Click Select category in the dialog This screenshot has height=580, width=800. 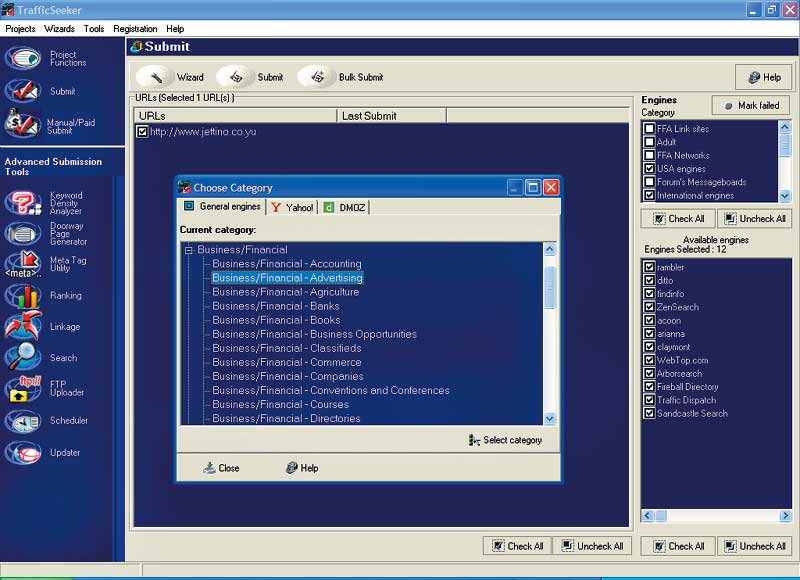pyautogui.click(x=505, y=440)
